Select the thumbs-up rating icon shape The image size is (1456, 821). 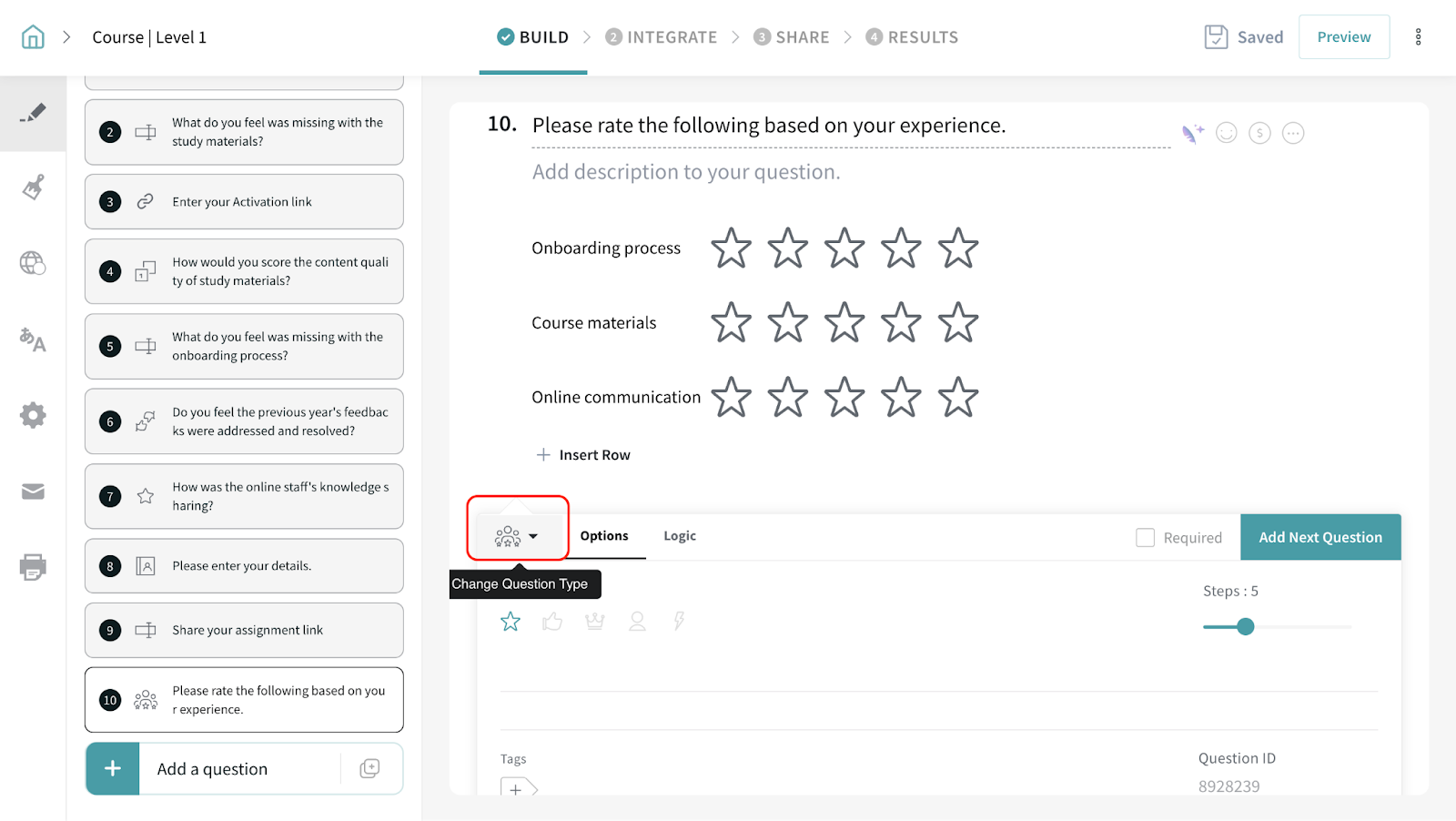click(x=552, y=622)
